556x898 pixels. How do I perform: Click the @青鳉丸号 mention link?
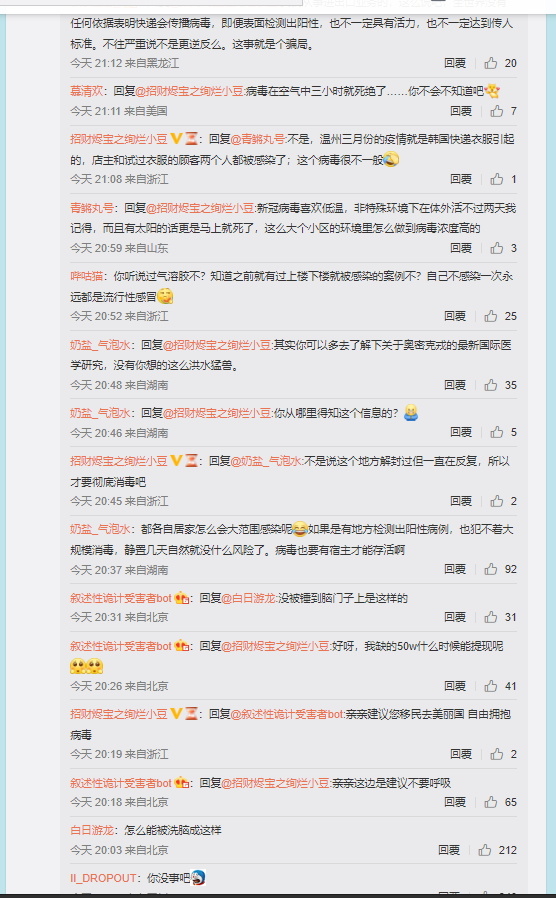tap(258, 139)
